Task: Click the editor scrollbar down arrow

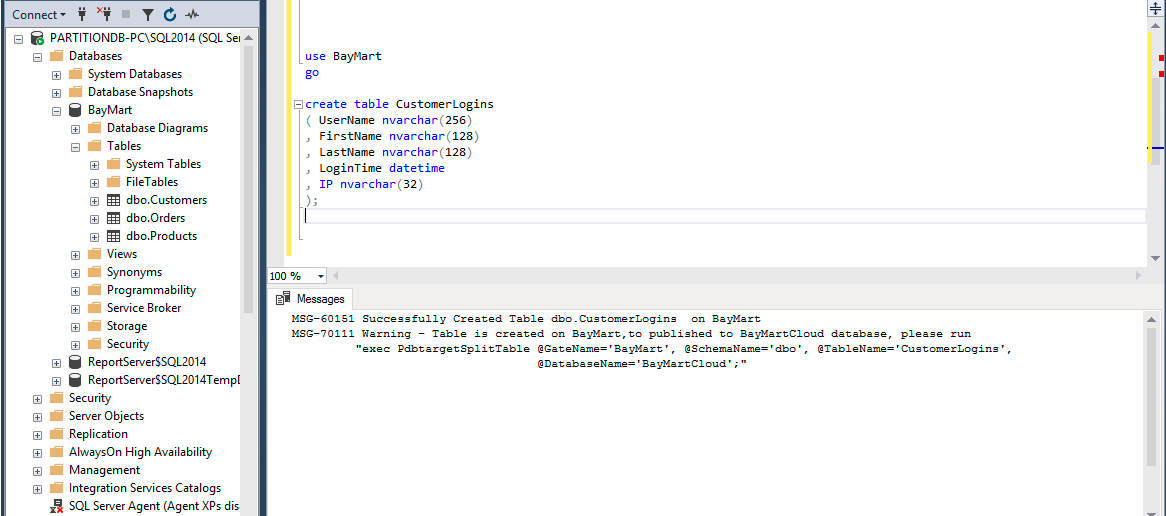Action: pos(1155,258)
